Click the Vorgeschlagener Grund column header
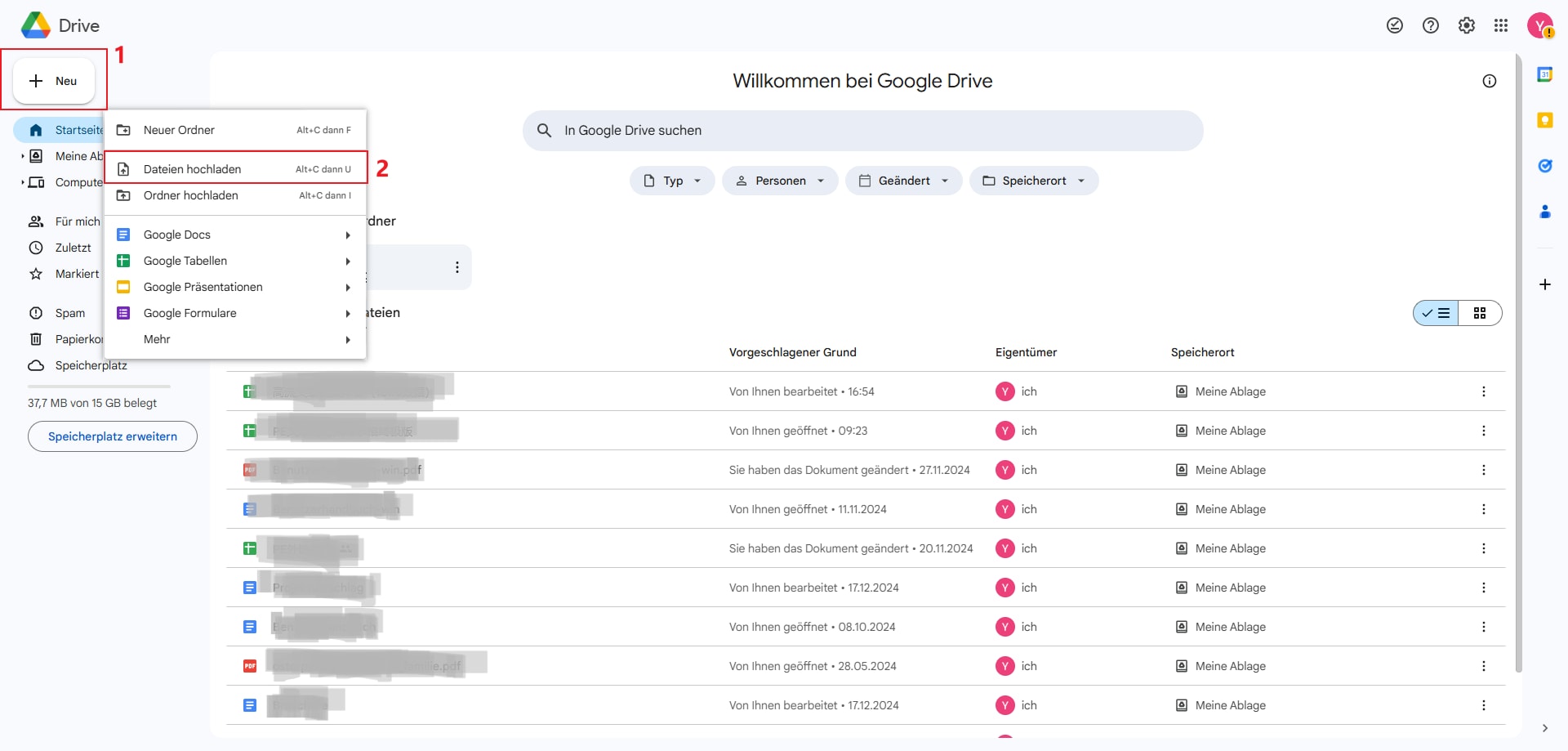 [793, 352]
